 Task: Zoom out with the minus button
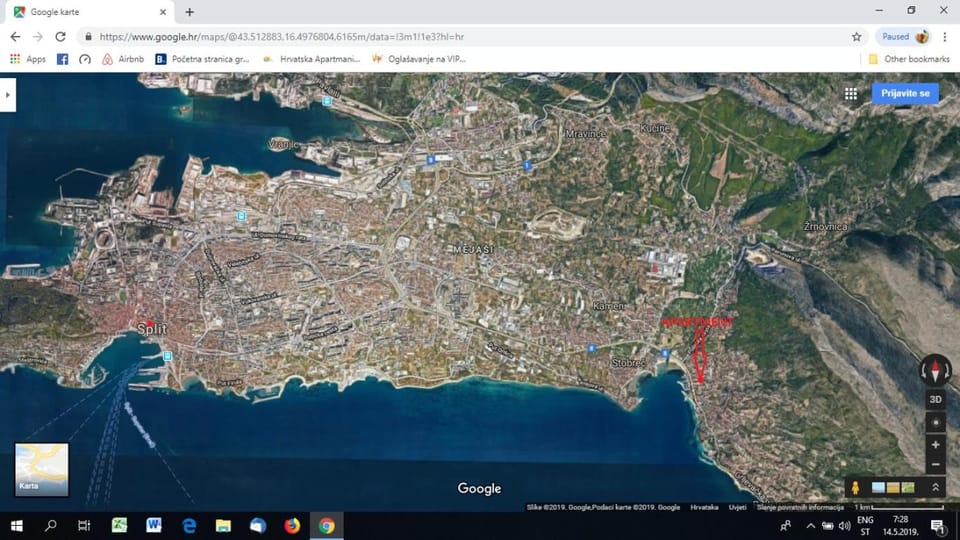coord(936,464)
